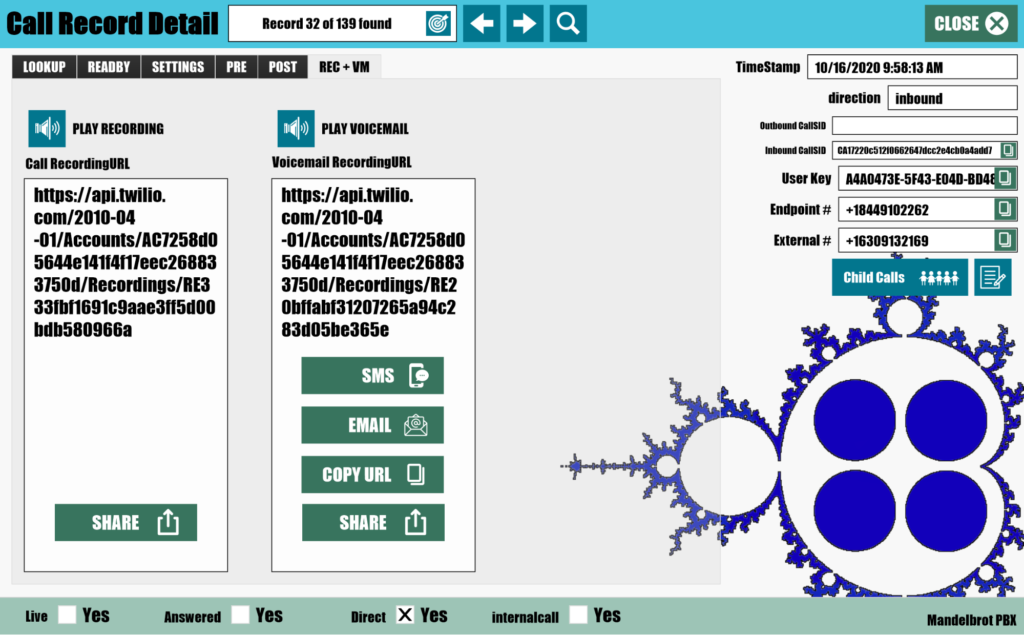Go to the next record arrow
The image size is (1024, 635).
[524, 24]
